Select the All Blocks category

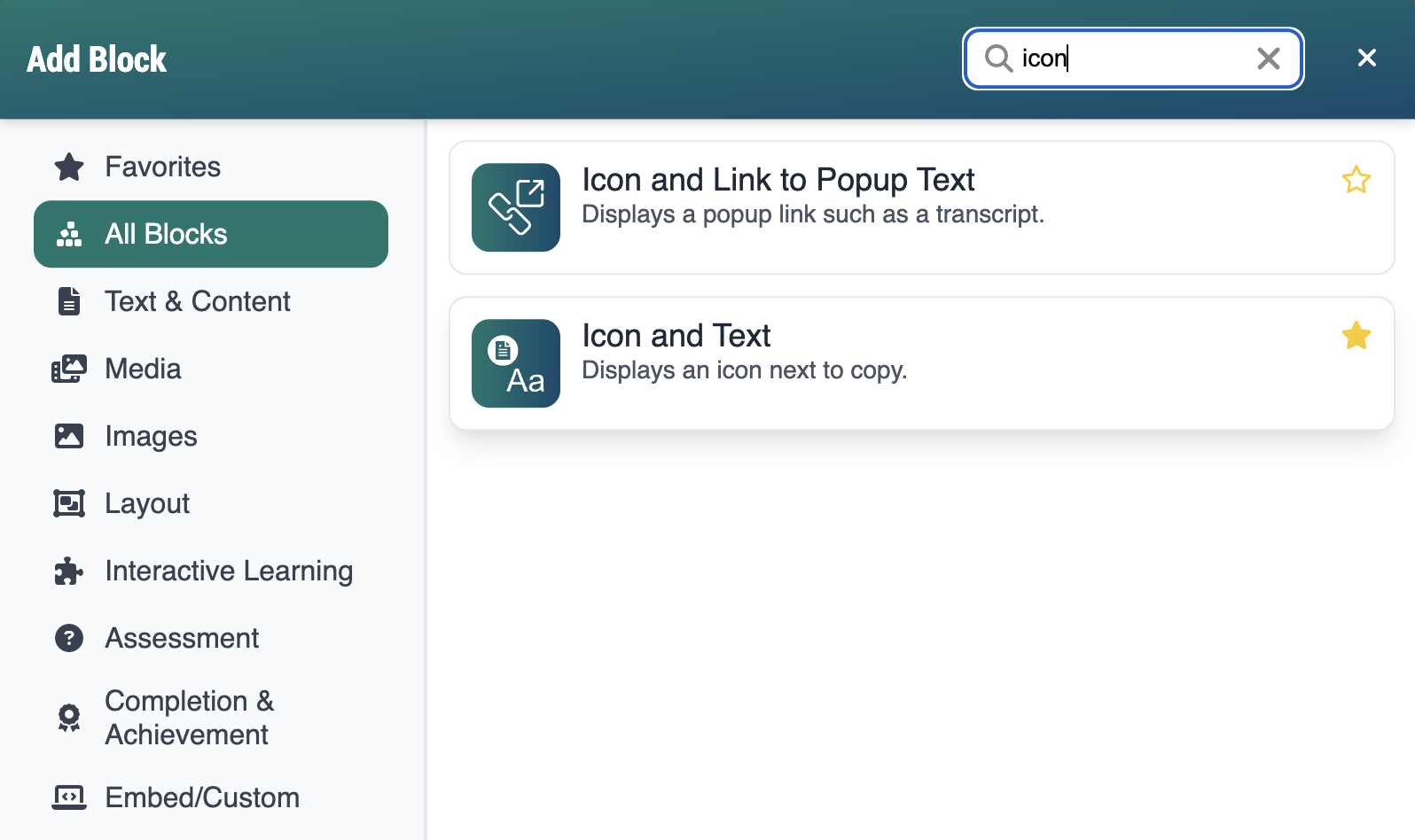click(211, 234)
